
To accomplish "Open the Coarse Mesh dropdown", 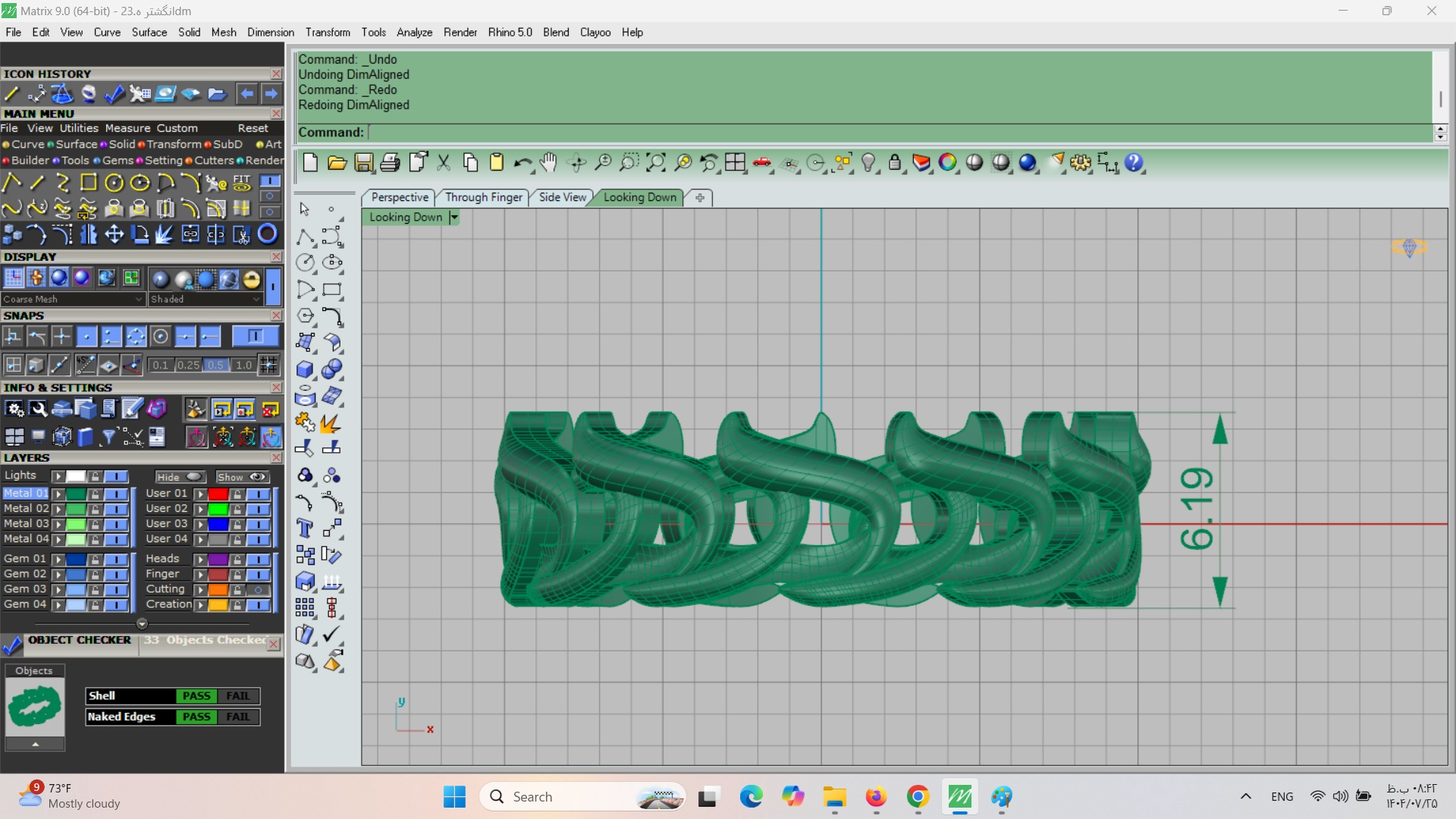I will [x=139, y=300].
